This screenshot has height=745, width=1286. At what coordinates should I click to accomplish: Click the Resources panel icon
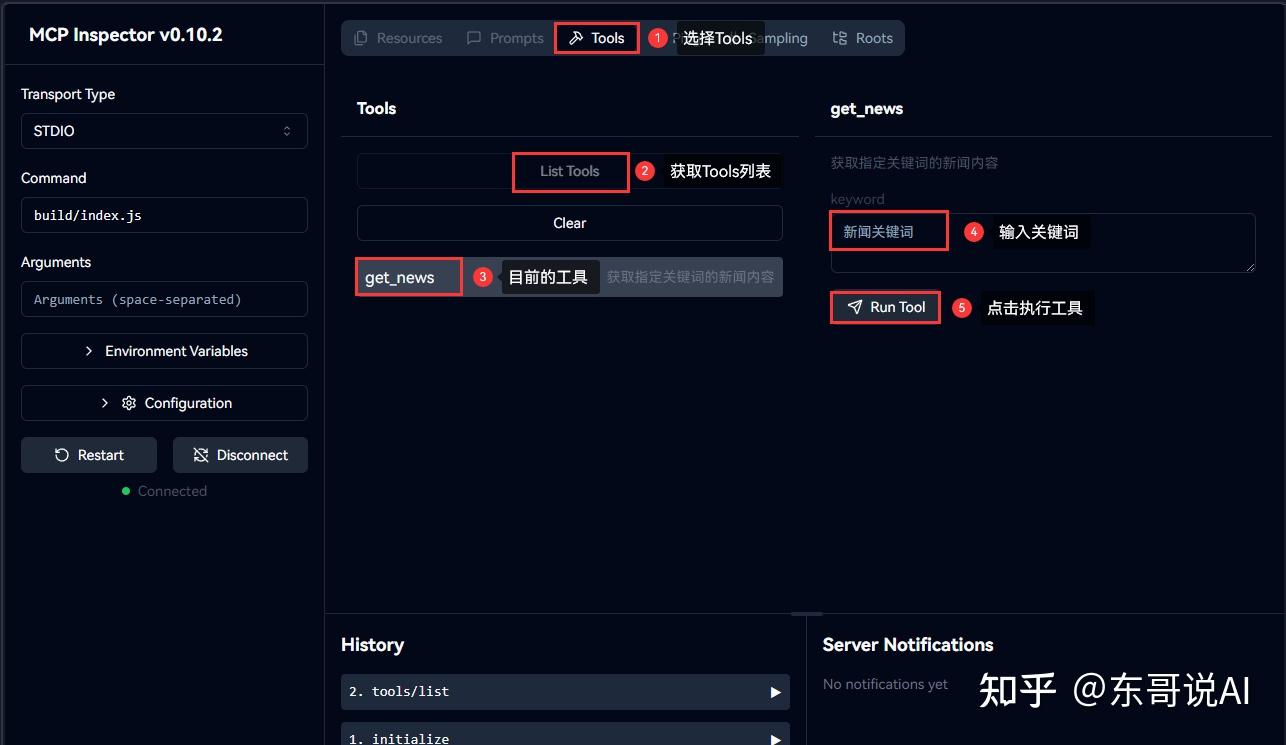point(361,38)
